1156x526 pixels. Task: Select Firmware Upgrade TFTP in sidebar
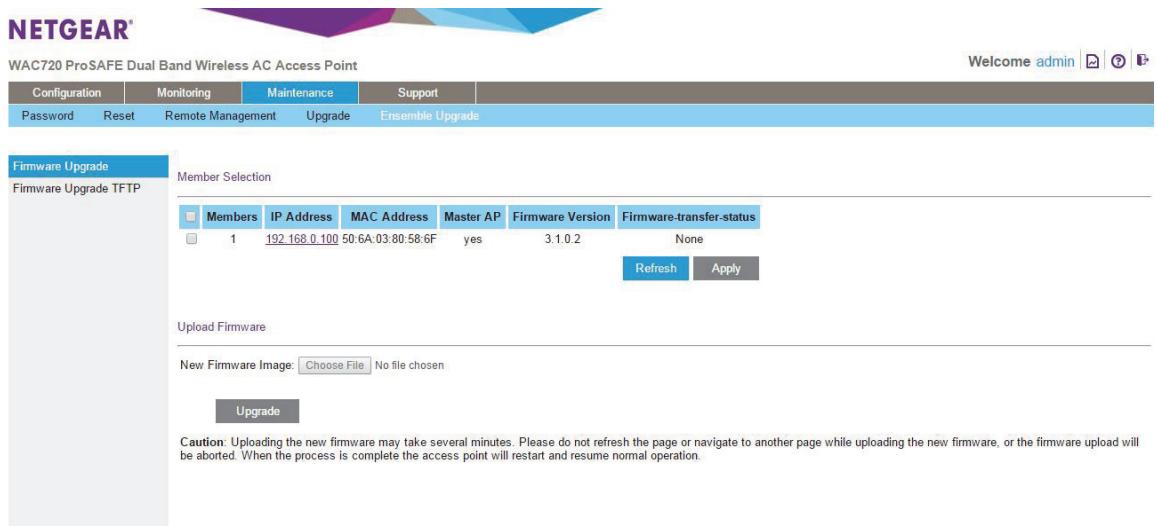pyautogui.click(x=77, y=189)
